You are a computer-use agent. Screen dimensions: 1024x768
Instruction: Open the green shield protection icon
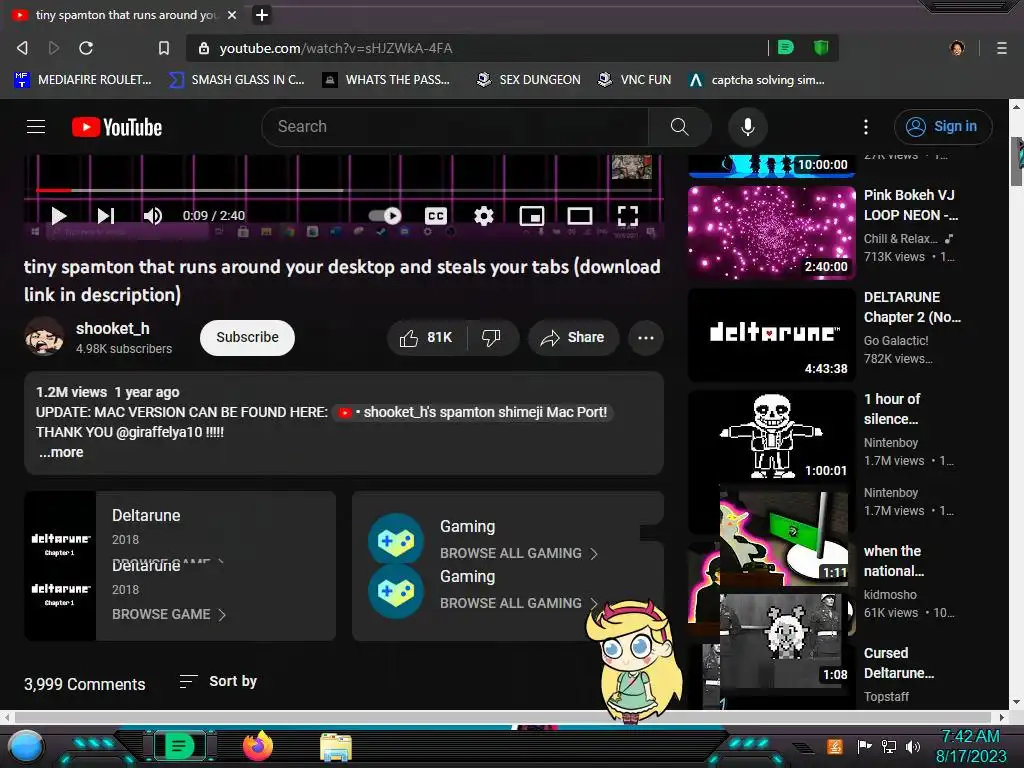pos(821,47)
